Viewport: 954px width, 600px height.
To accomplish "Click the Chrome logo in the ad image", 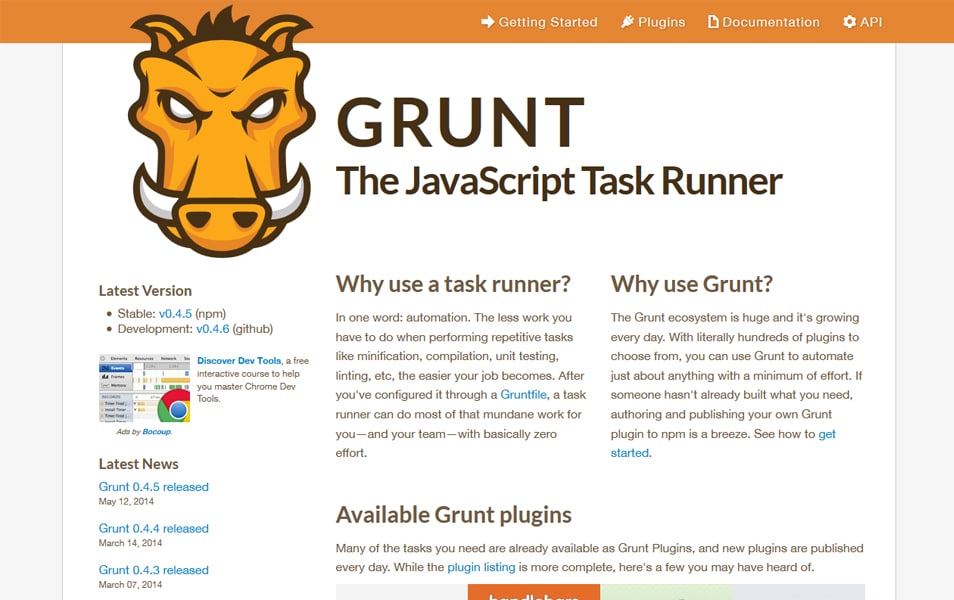I will pos(175,408).
